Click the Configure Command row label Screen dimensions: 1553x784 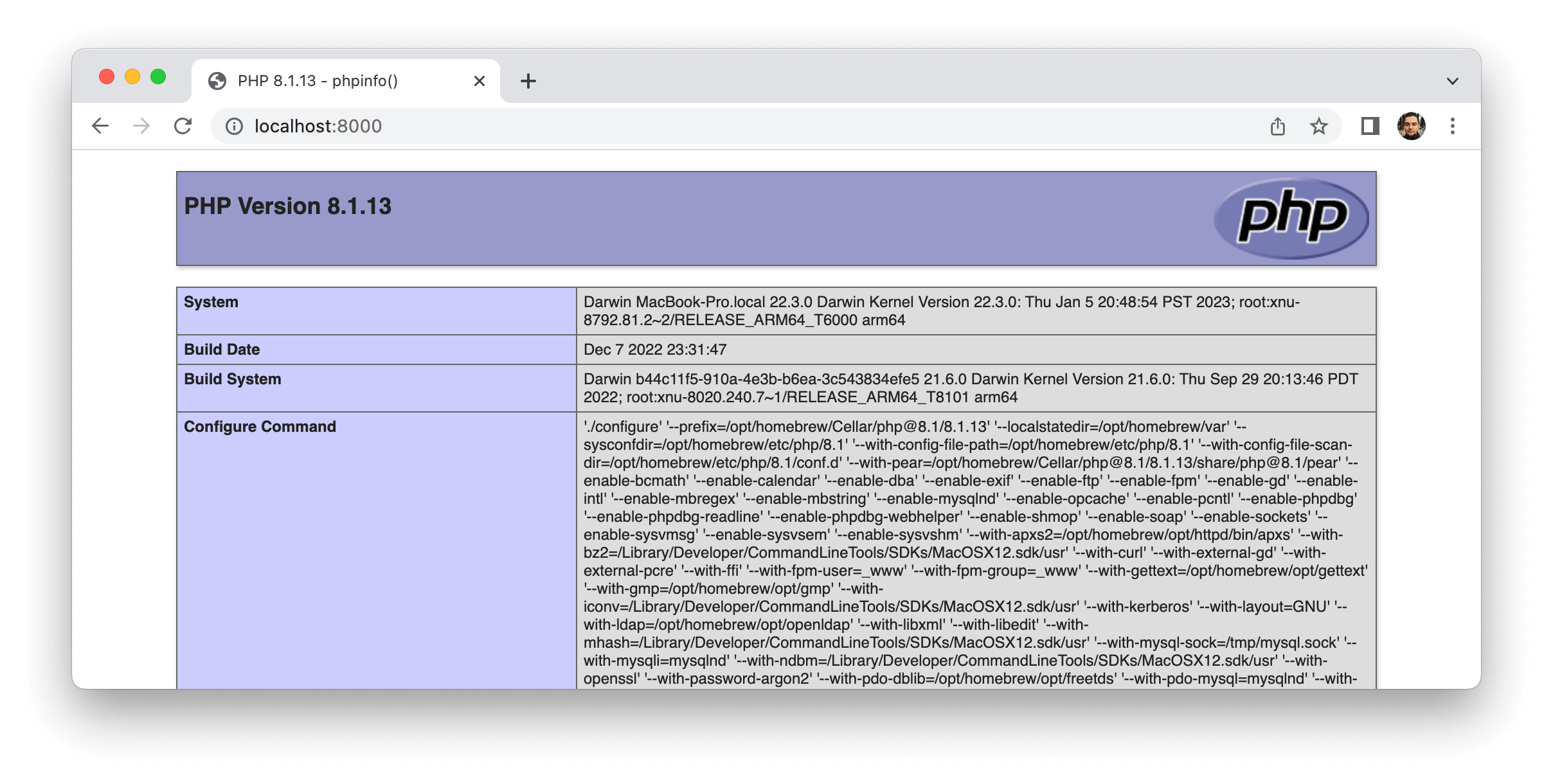point(260,427)
